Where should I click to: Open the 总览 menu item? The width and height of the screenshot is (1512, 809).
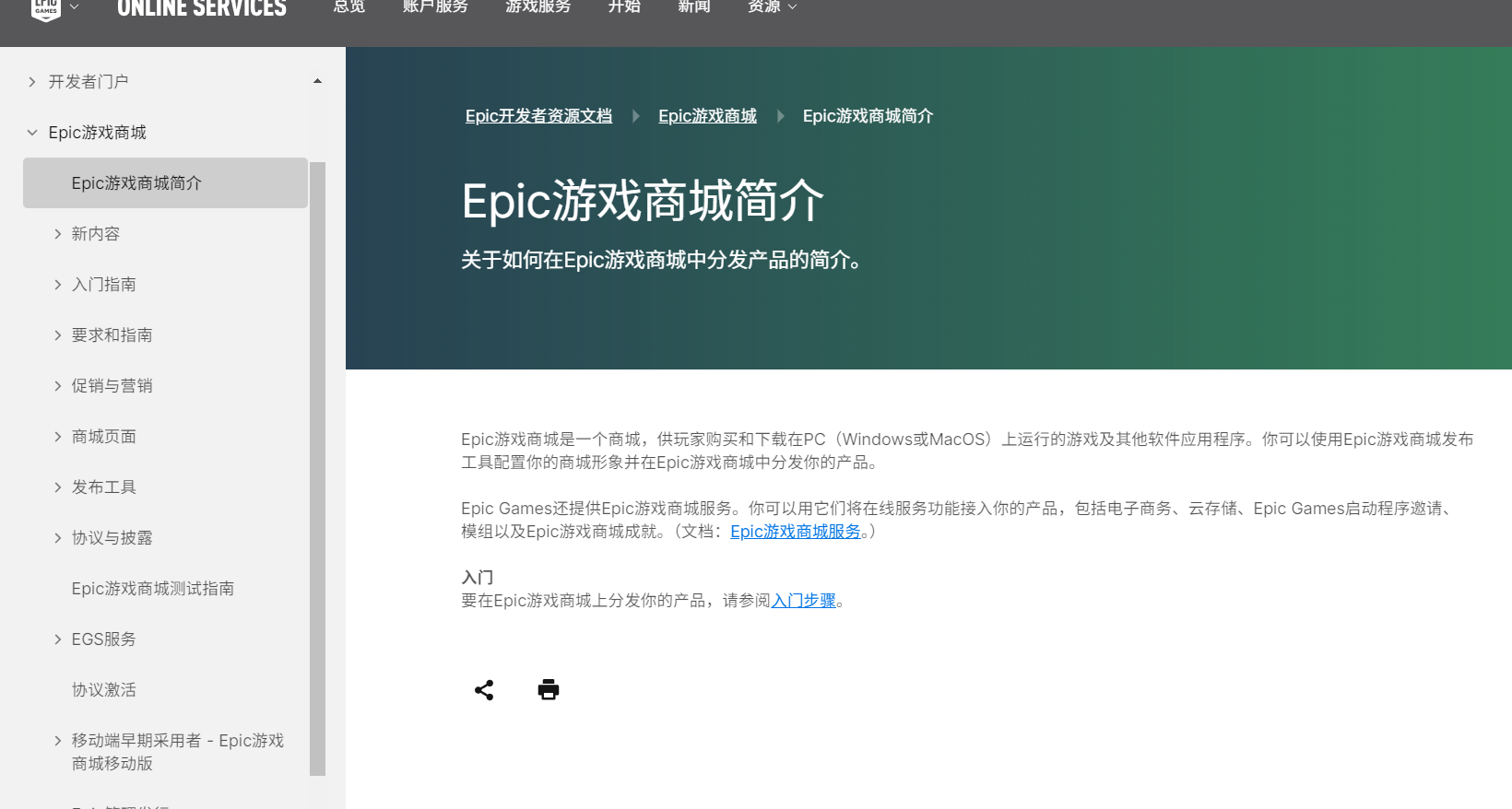coord(349,6)
